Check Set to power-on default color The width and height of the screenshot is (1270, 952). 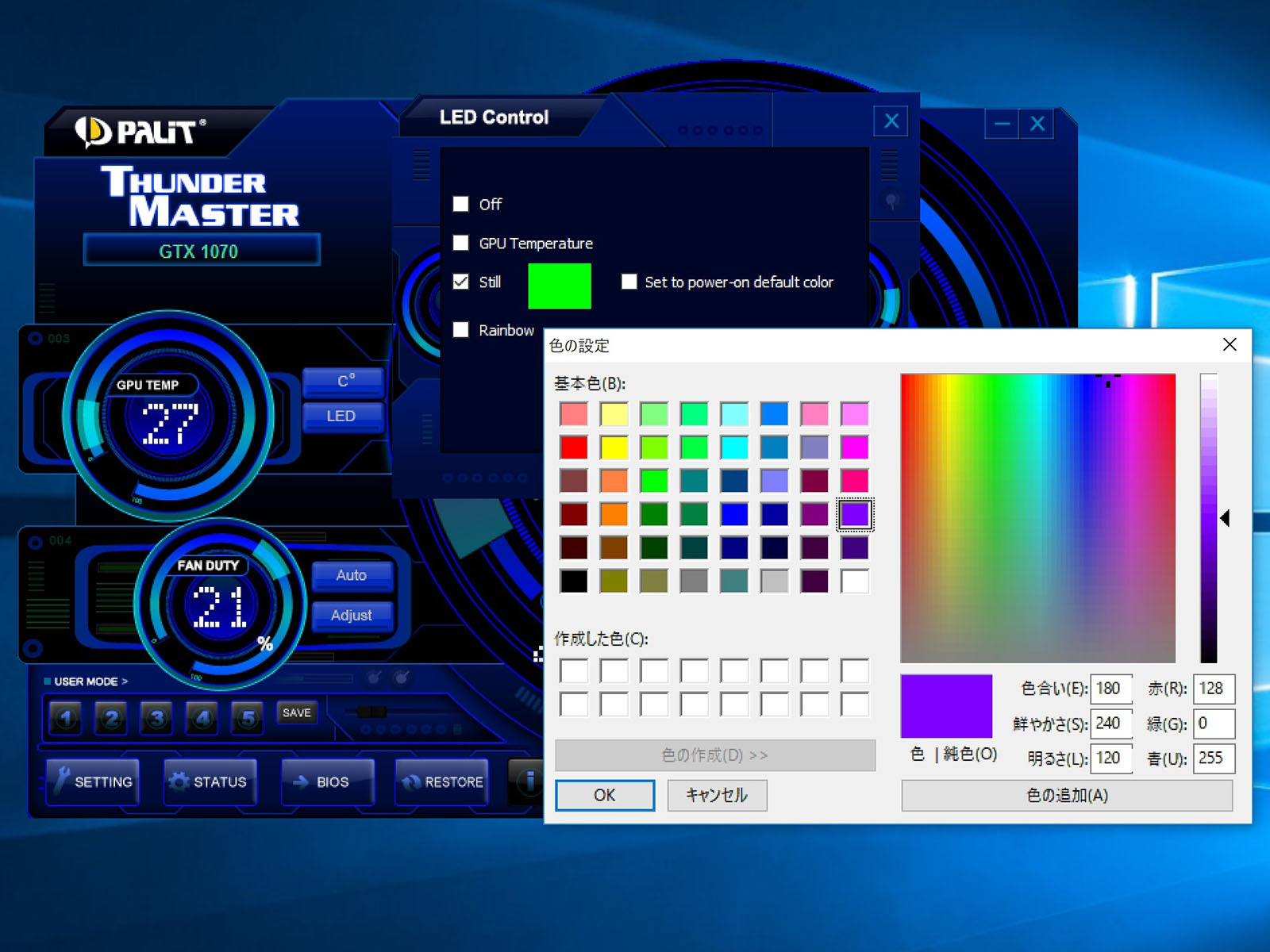(x=629, y=282)
